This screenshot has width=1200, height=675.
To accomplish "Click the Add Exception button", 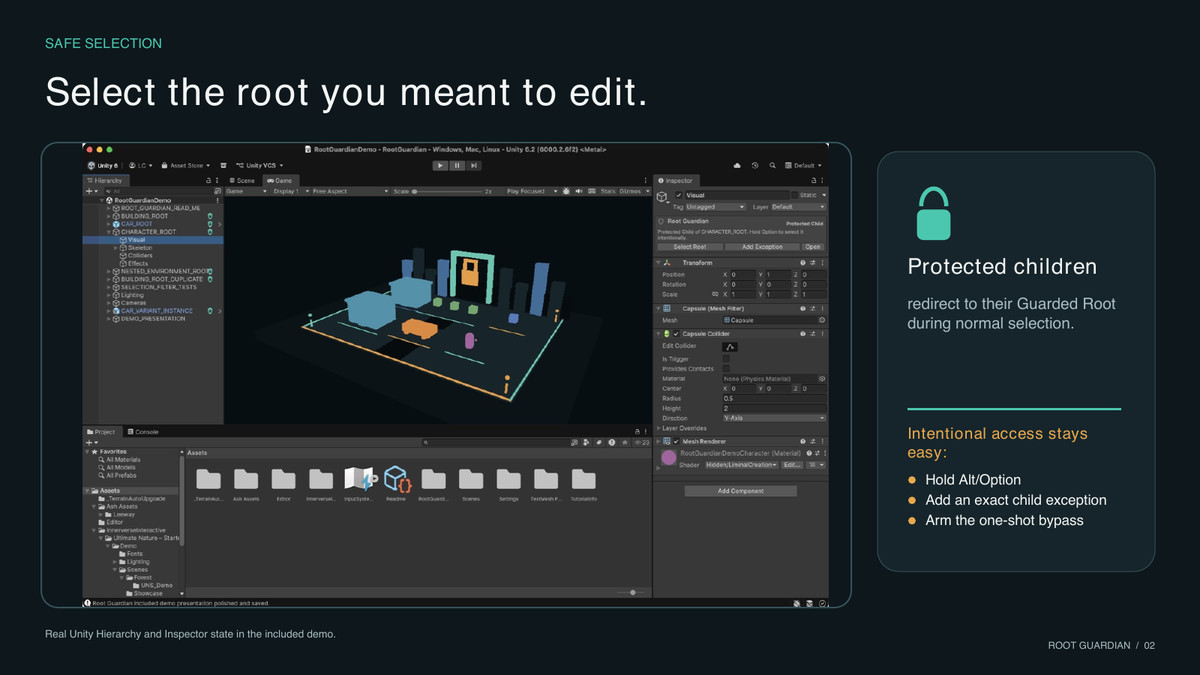I will (762, 247).
